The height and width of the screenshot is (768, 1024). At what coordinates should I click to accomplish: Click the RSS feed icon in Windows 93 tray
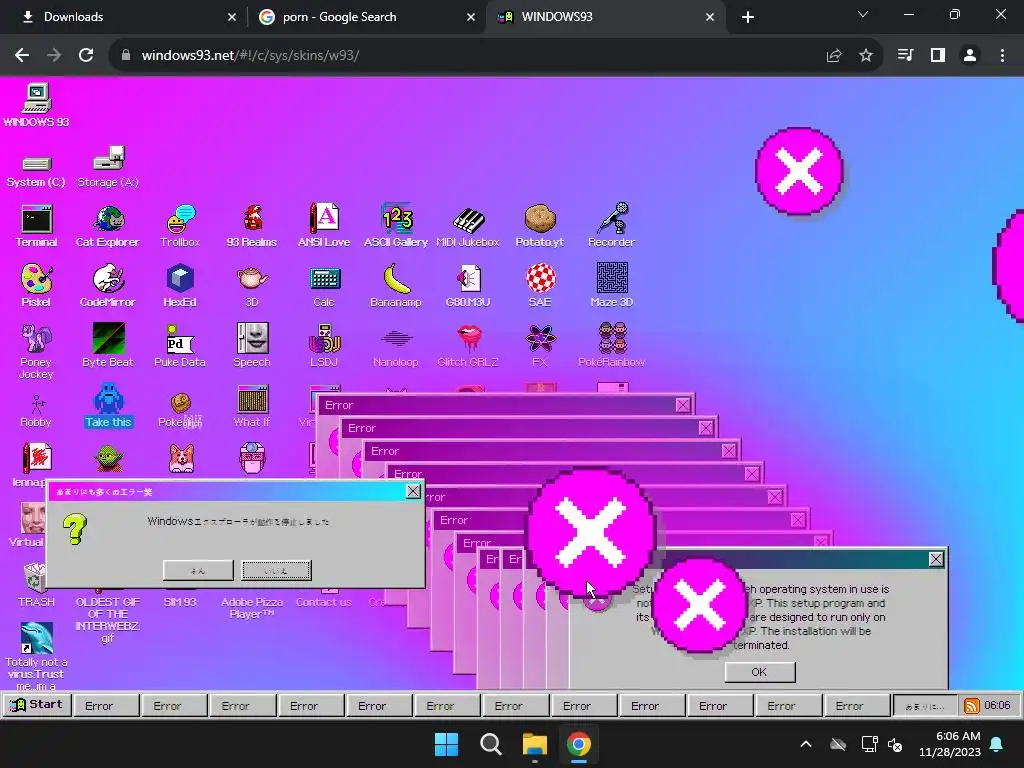(x=972, y=706)
